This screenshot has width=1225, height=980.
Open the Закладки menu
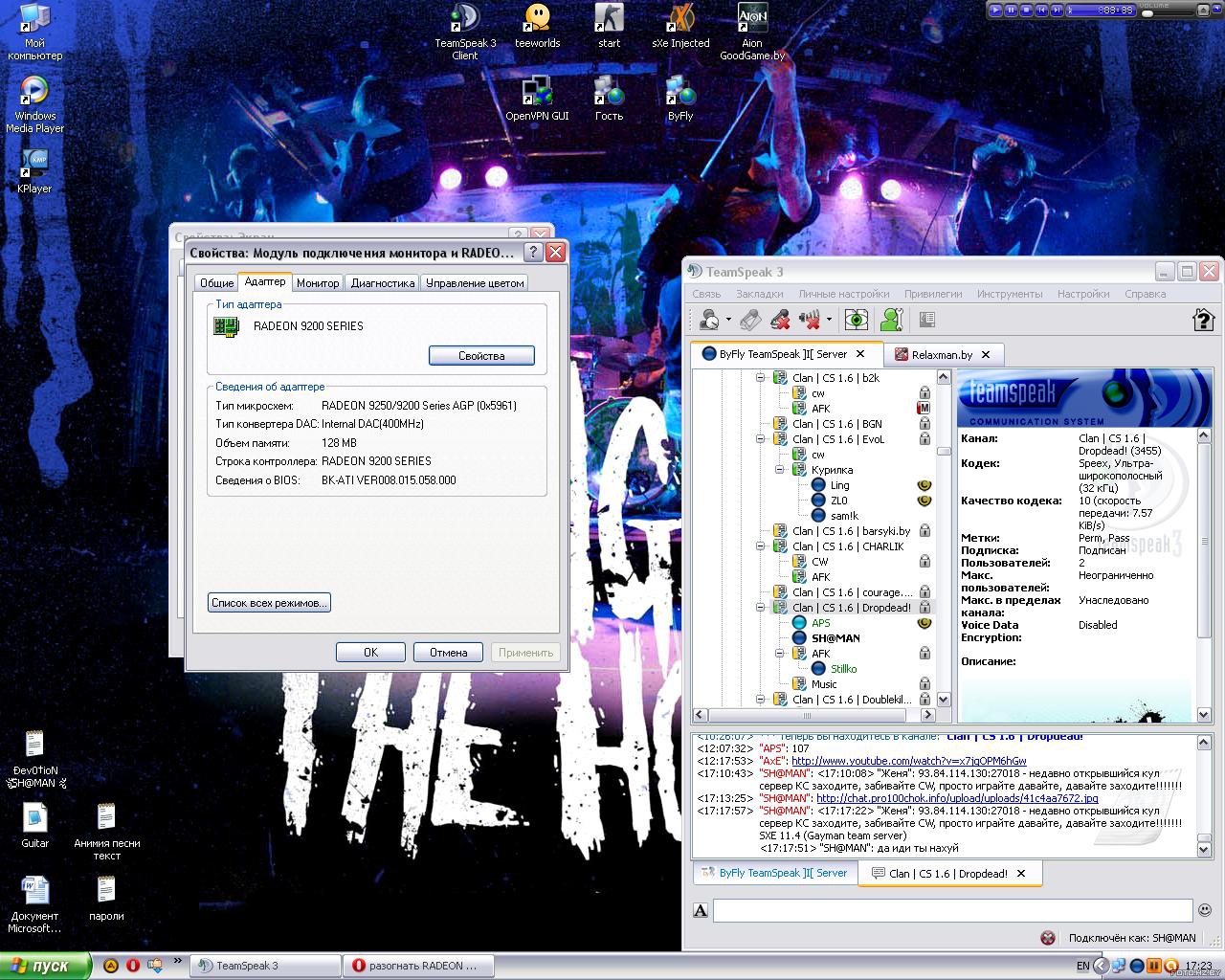click(x=759, y=294)
